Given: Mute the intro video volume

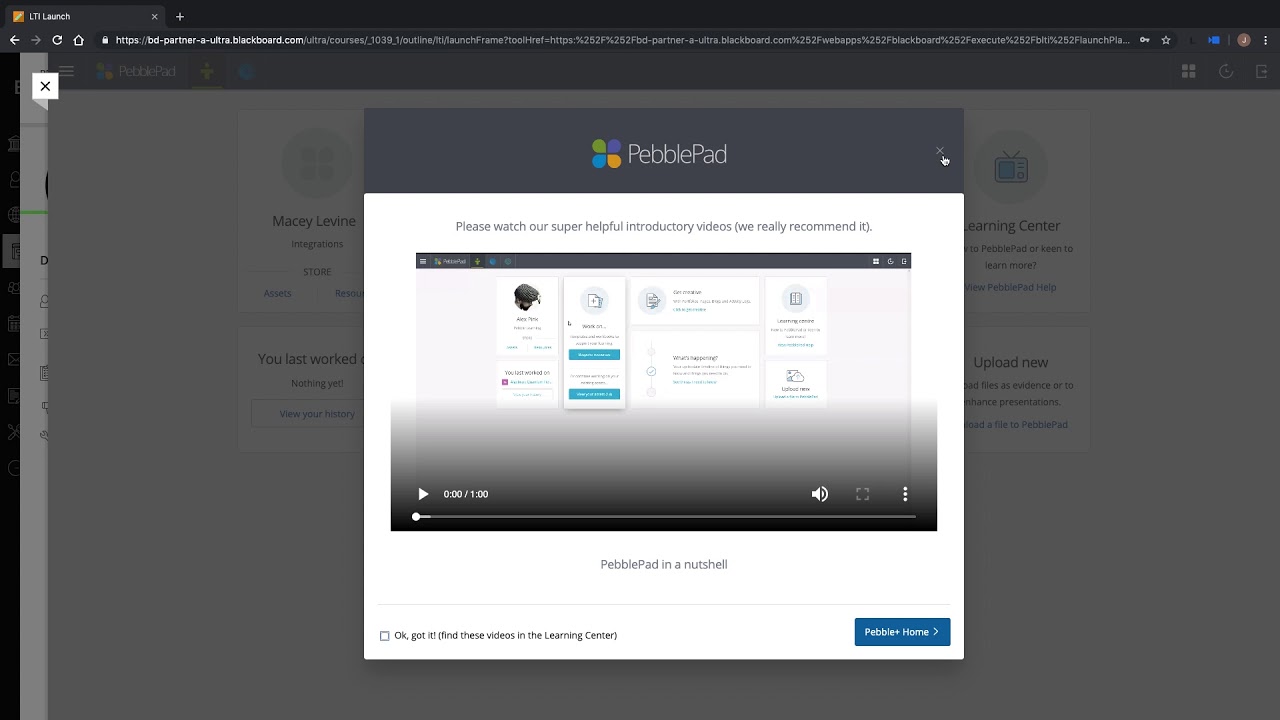Looking at the screenshot, I should click(820, 494).
